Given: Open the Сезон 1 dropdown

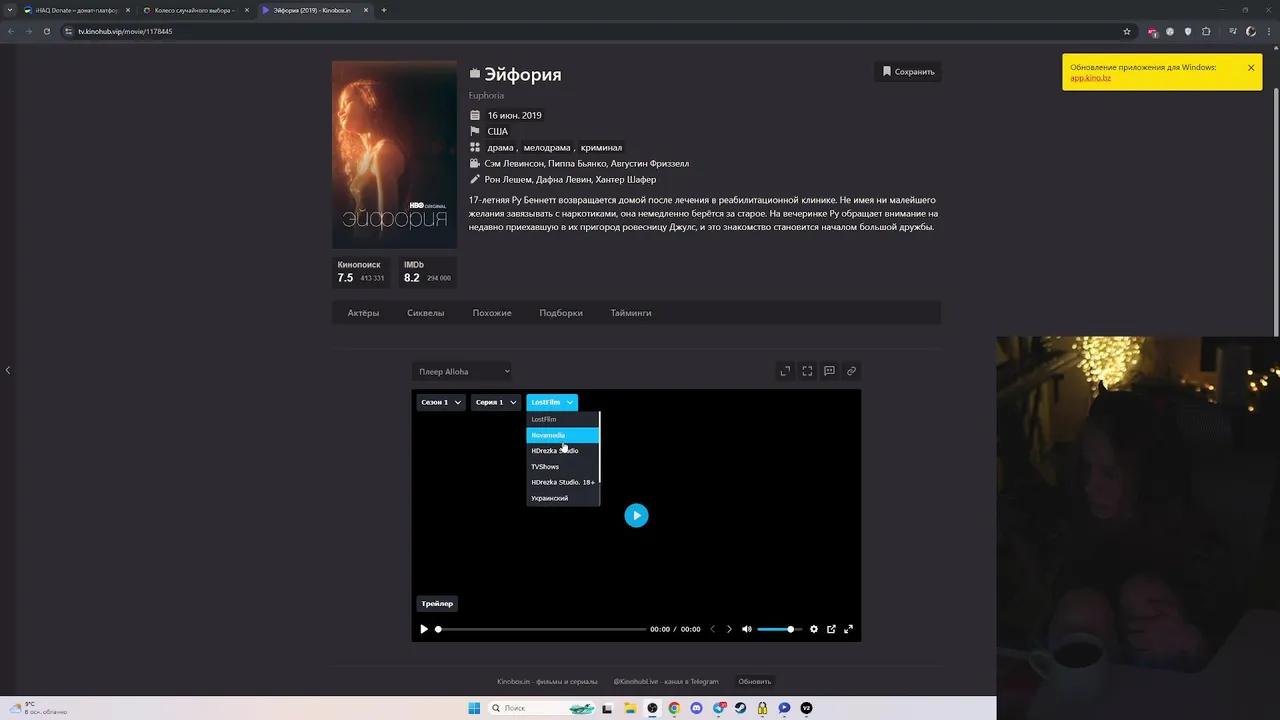Looking at the screenshot, I should point(441,402).
